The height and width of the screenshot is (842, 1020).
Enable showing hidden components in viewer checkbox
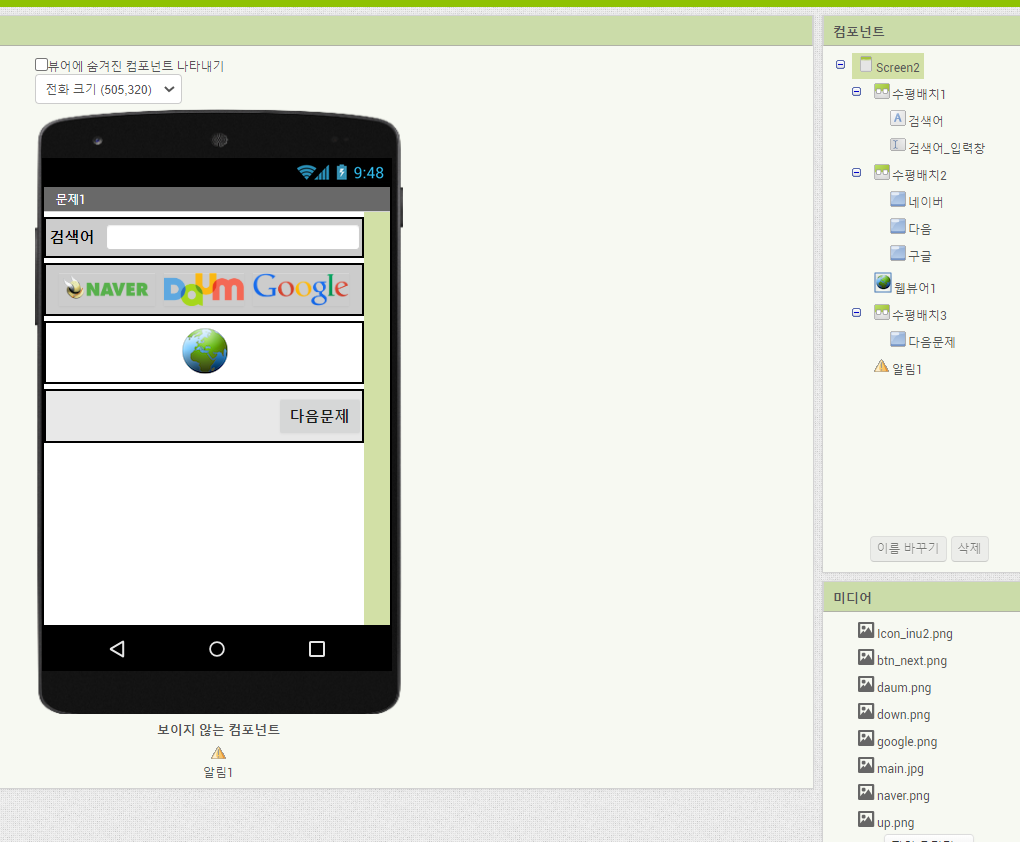coord(41,64)
